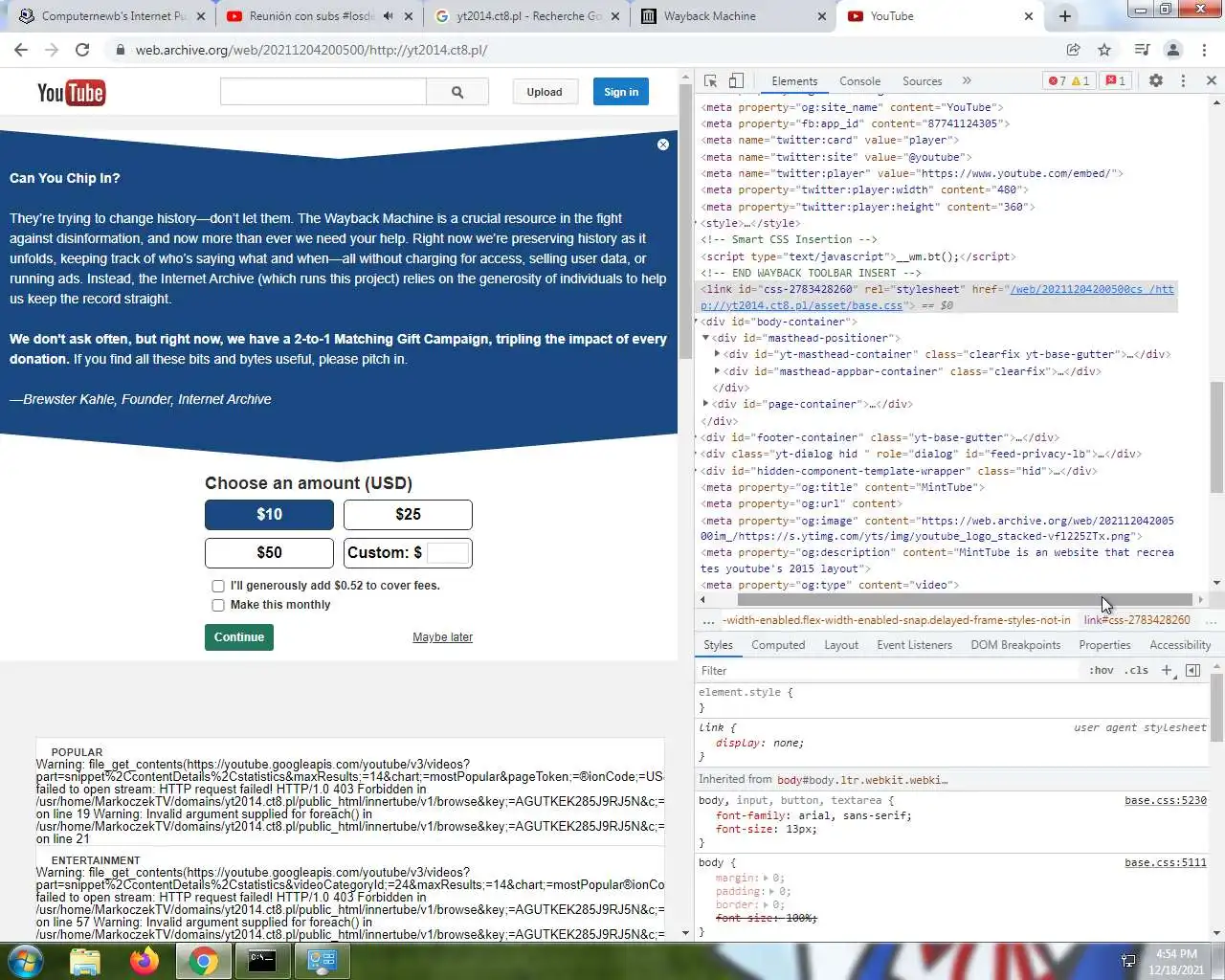Open the DOM Breakpoints tab
Viewport: 1225px width, 980px height.
click(1015, 645)
